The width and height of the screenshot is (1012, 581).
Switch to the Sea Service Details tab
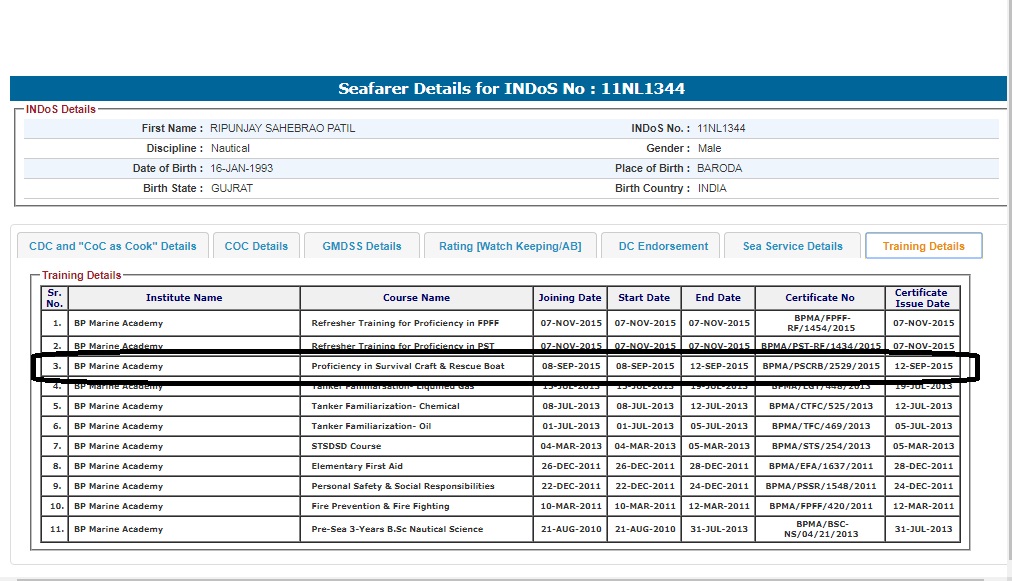point(792,246)
